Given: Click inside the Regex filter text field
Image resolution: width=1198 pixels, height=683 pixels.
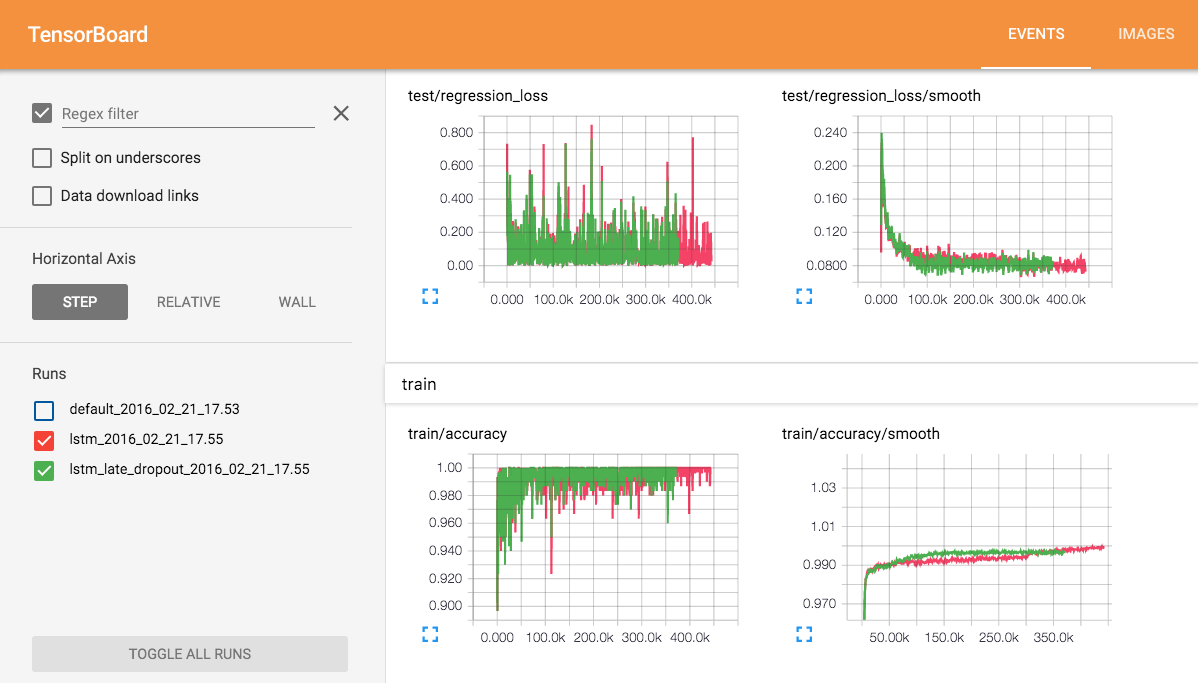Looking at the screenshot, I should pyautogui.click(x=185, y=113).
